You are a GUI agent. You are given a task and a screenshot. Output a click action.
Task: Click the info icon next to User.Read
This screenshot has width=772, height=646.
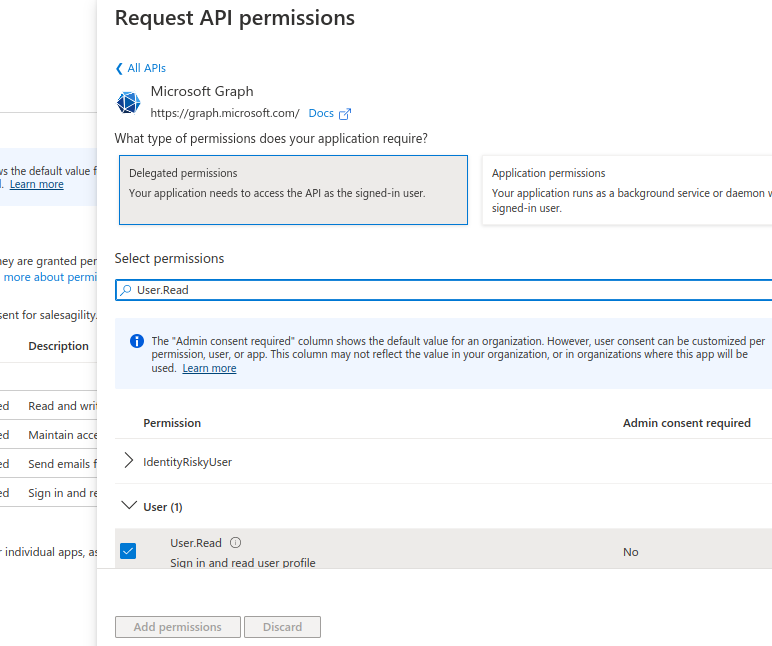pyautogui.click(x=236, y=543)
